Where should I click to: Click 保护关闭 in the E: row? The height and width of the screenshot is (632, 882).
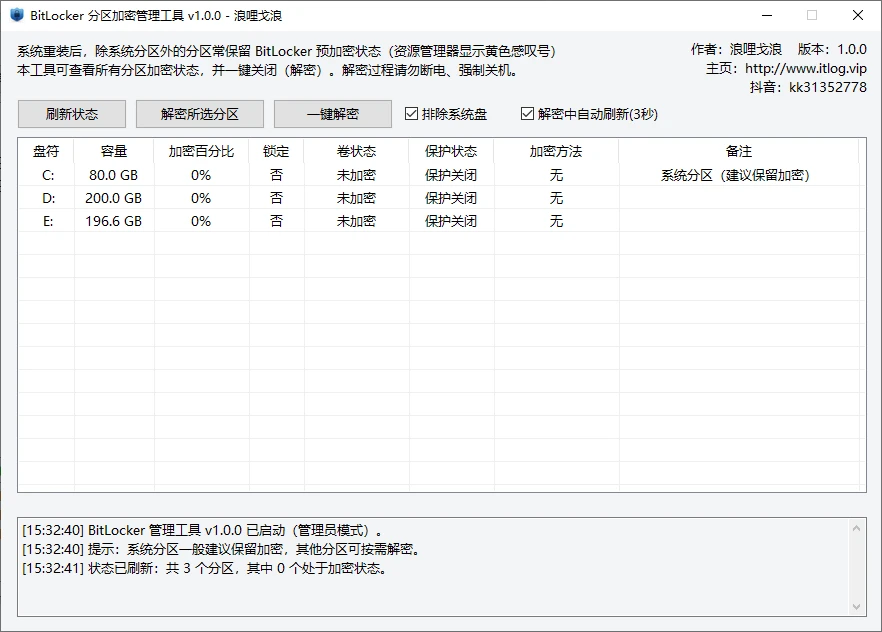[x=451, y=221]
